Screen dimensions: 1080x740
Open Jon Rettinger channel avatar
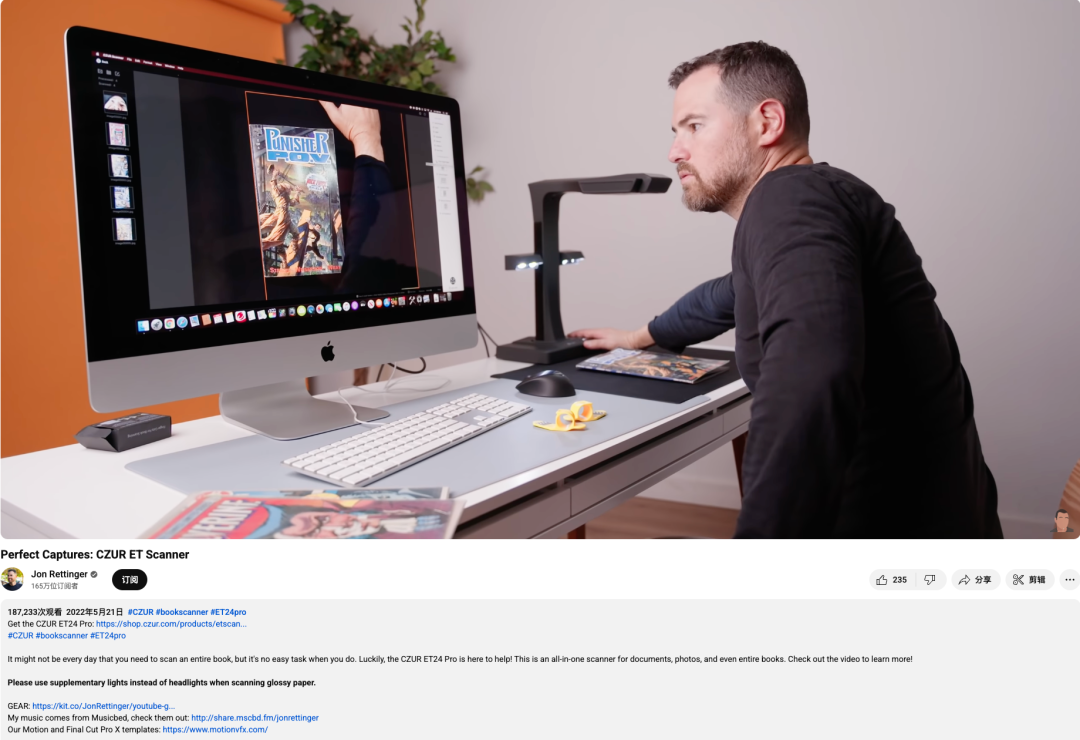(12, 579)
